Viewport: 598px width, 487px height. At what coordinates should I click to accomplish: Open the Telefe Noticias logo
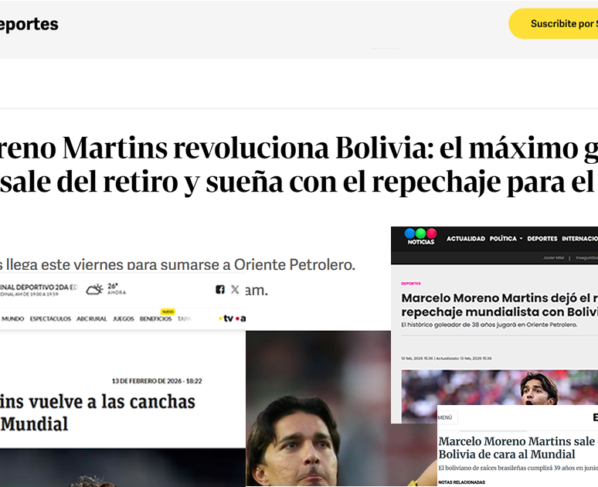(x=420, y=237)
